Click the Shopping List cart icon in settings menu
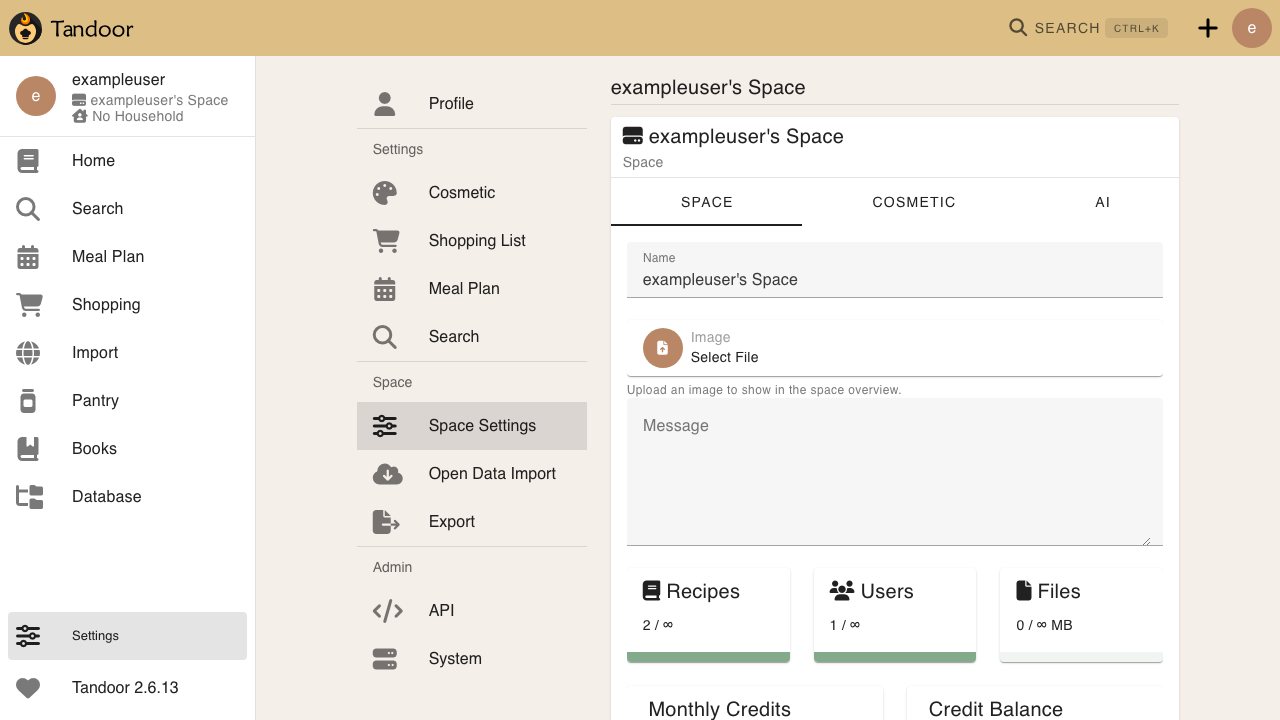Viewport: 1280px width, 720px height. [386, 241]
